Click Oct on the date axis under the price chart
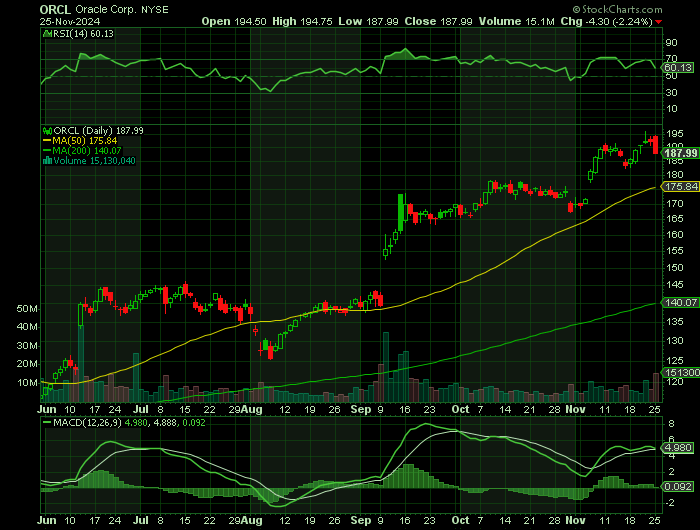 (460, 409)
